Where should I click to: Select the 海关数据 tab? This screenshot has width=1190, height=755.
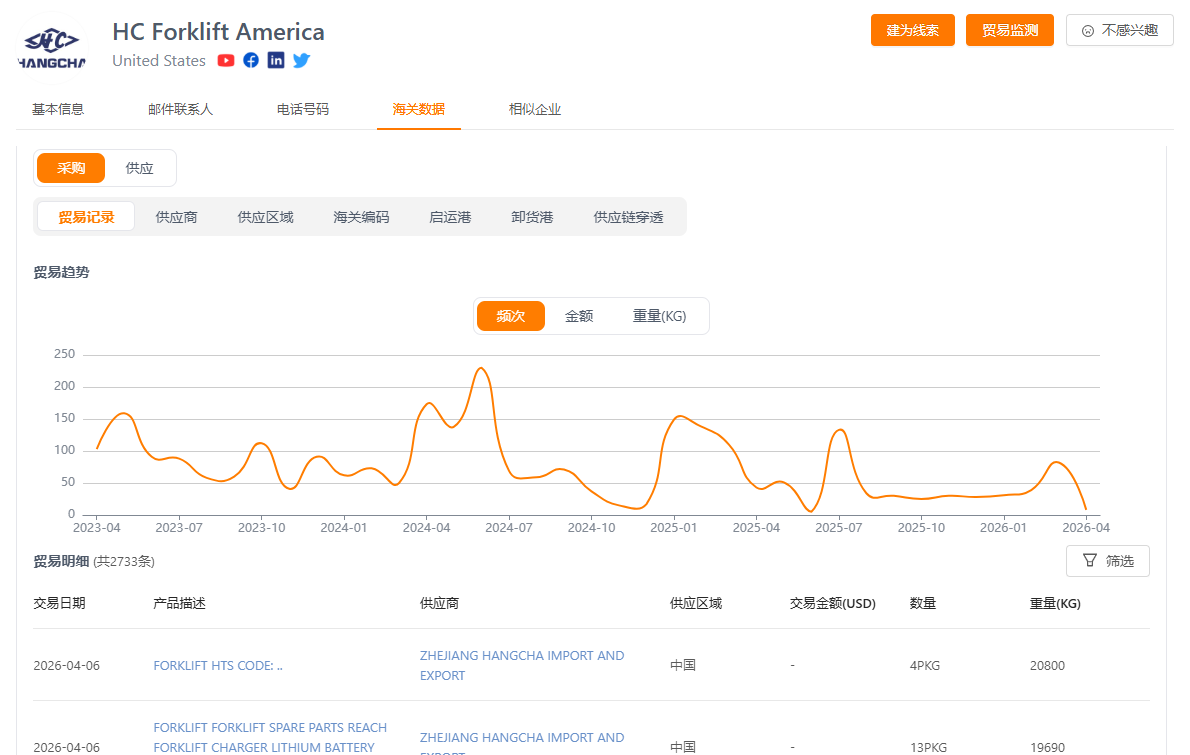[419, 109]
